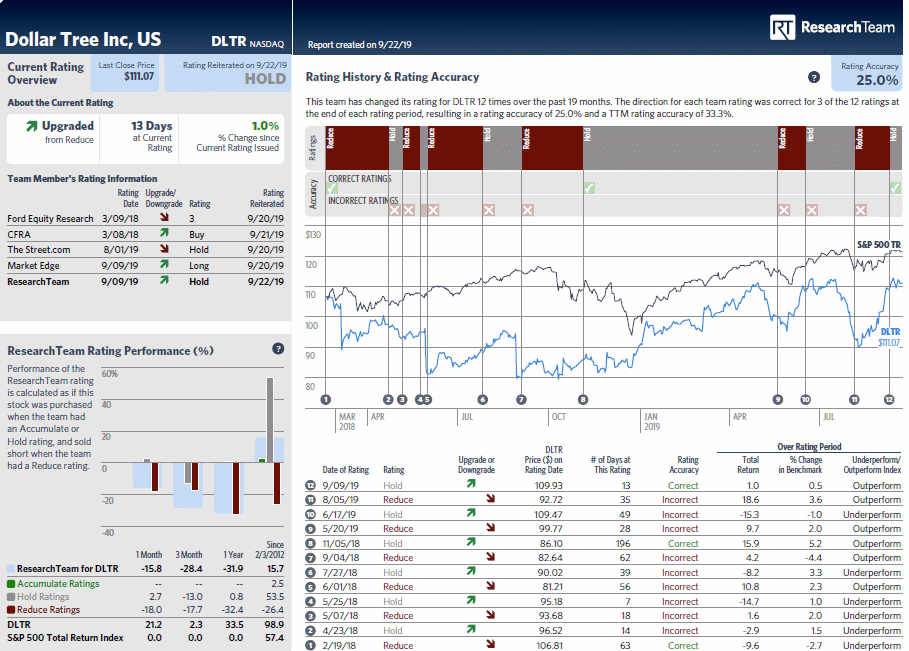
Task: Click CFRA upgrade arrow icon
Action: (x=165, y=232)
